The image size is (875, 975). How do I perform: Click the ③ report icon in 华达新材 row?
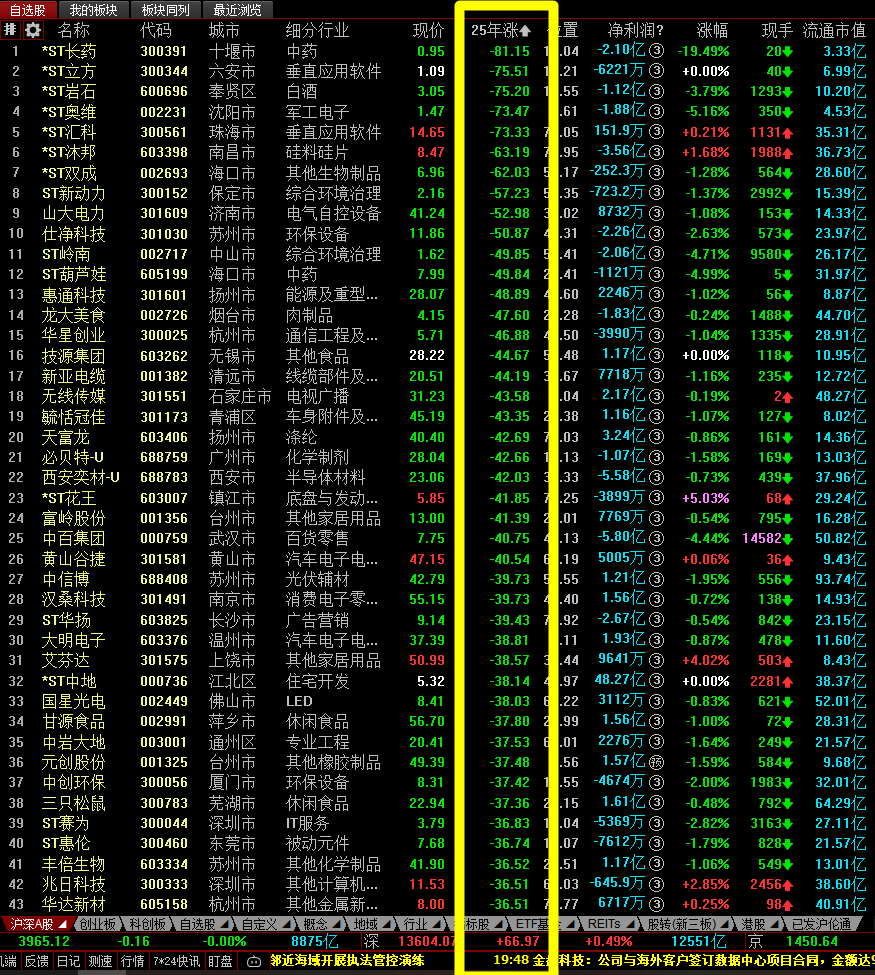[x=657, y=904]
